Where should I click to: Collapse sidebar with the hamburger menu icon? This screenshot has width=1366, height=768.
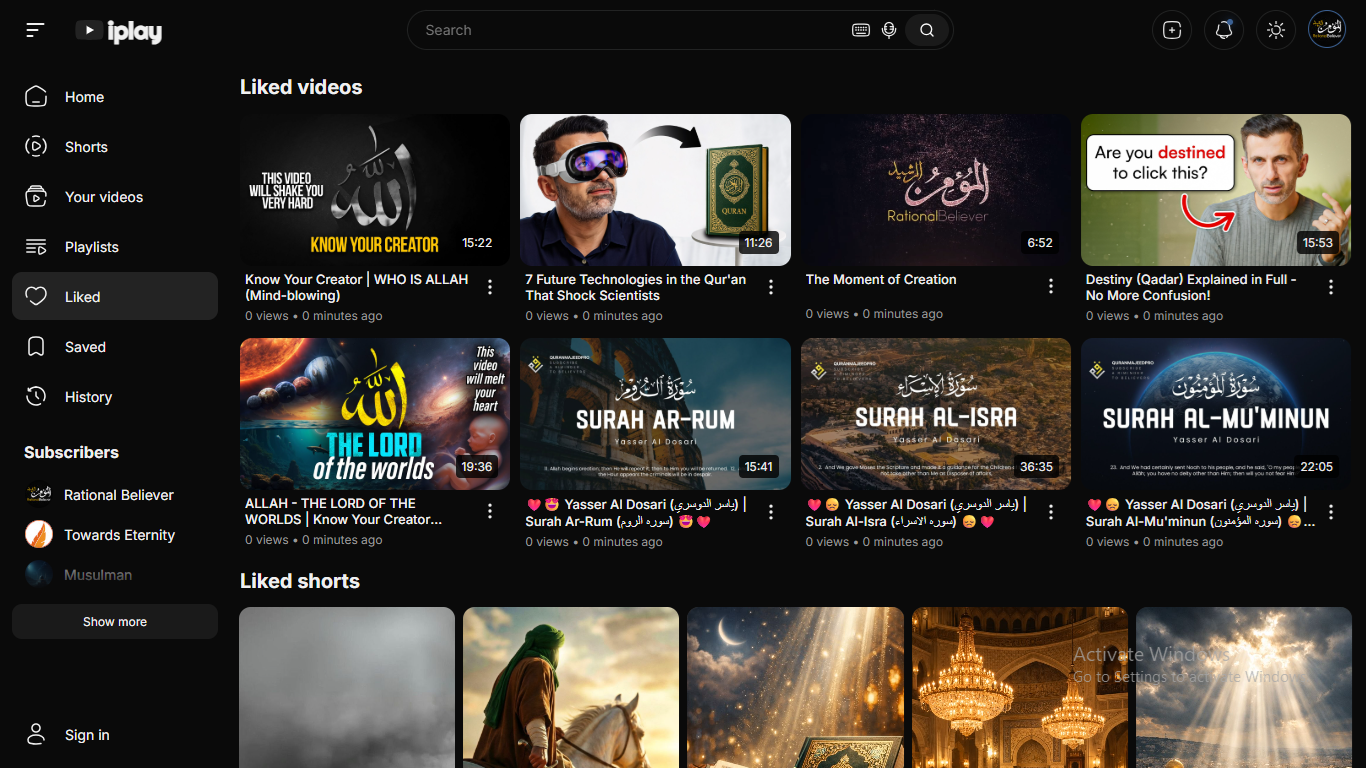pos(35,30)
